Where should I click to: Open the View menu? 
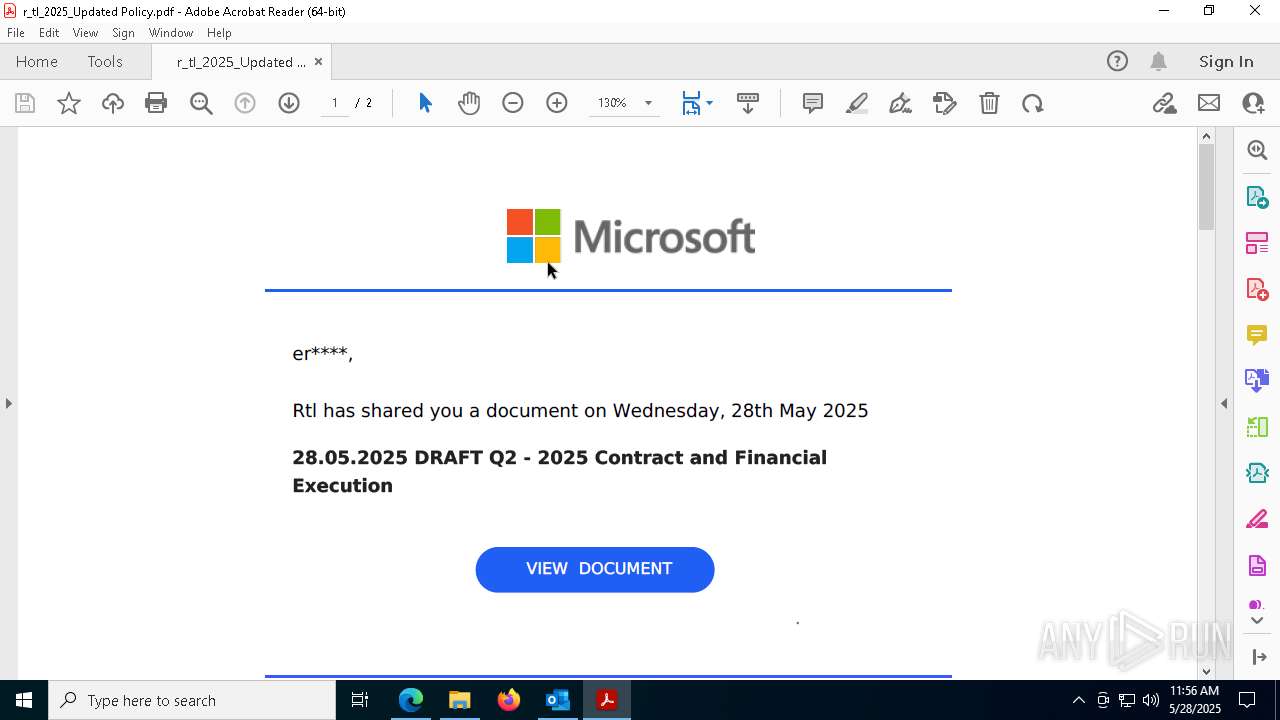click(85, 33)
